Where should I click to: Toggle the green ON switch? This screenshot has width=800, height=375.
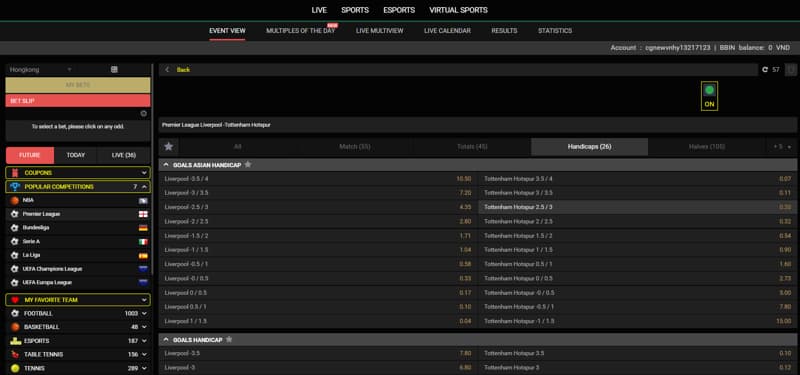pos(709,96)
